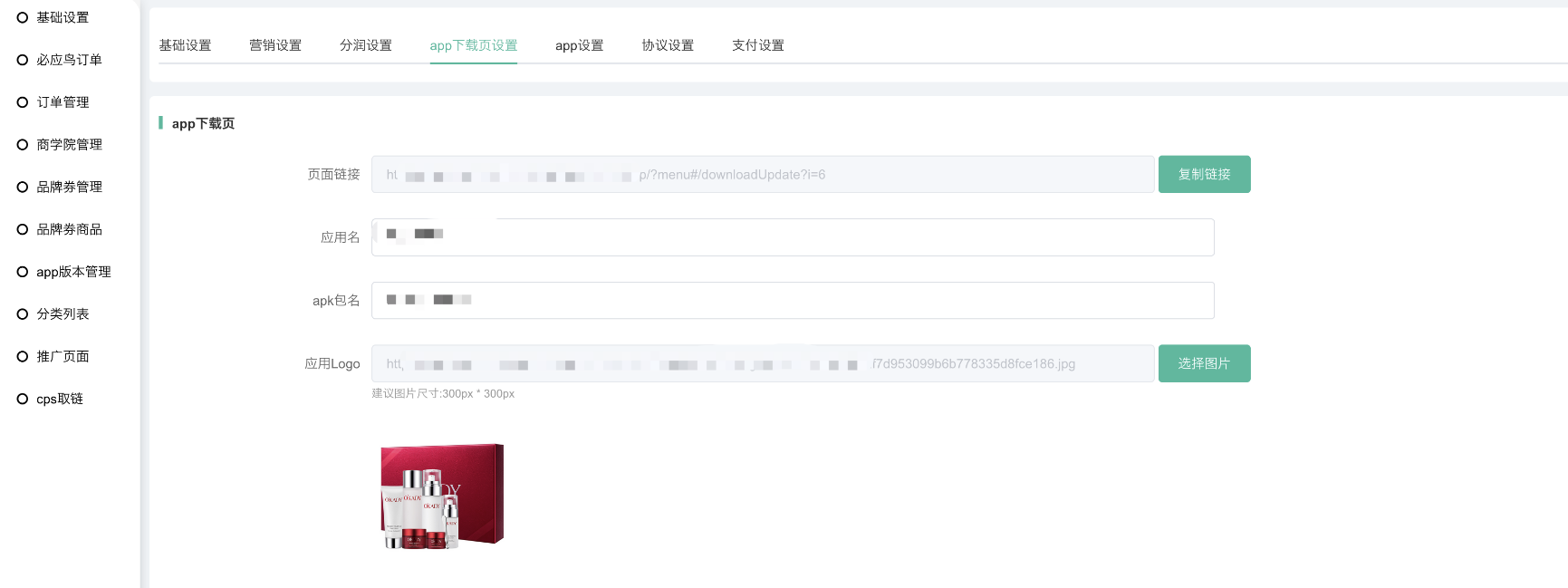Click the 选择图片 button

(x=1204, y=363)
